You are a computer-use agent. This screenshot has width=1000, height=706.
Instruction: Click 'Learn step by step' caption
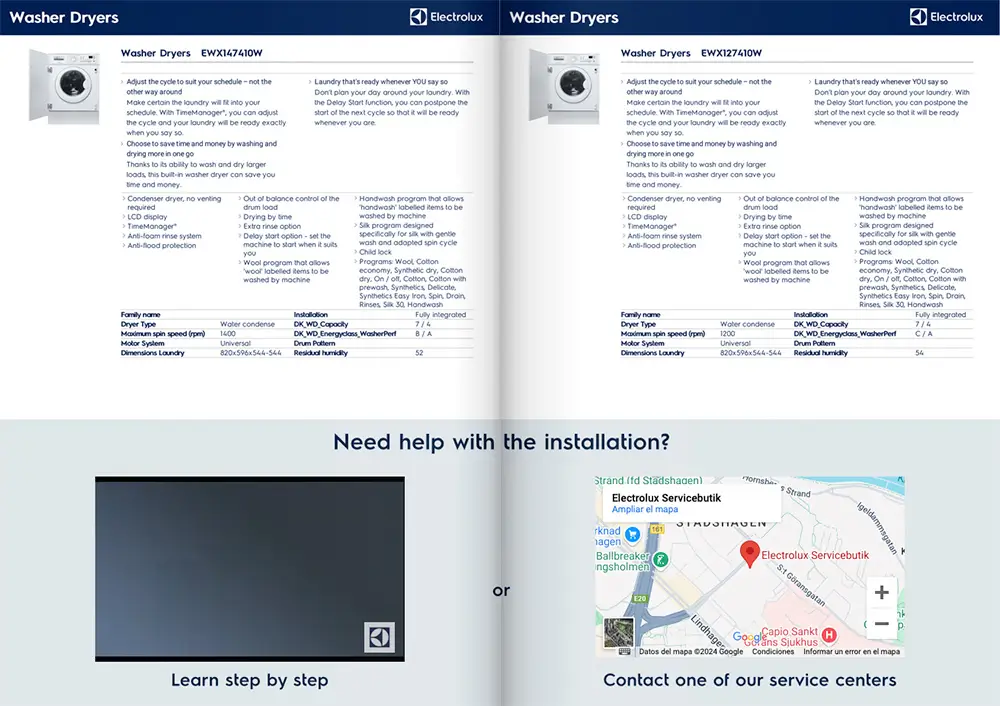pyautogui.click(x=249, y=680)
